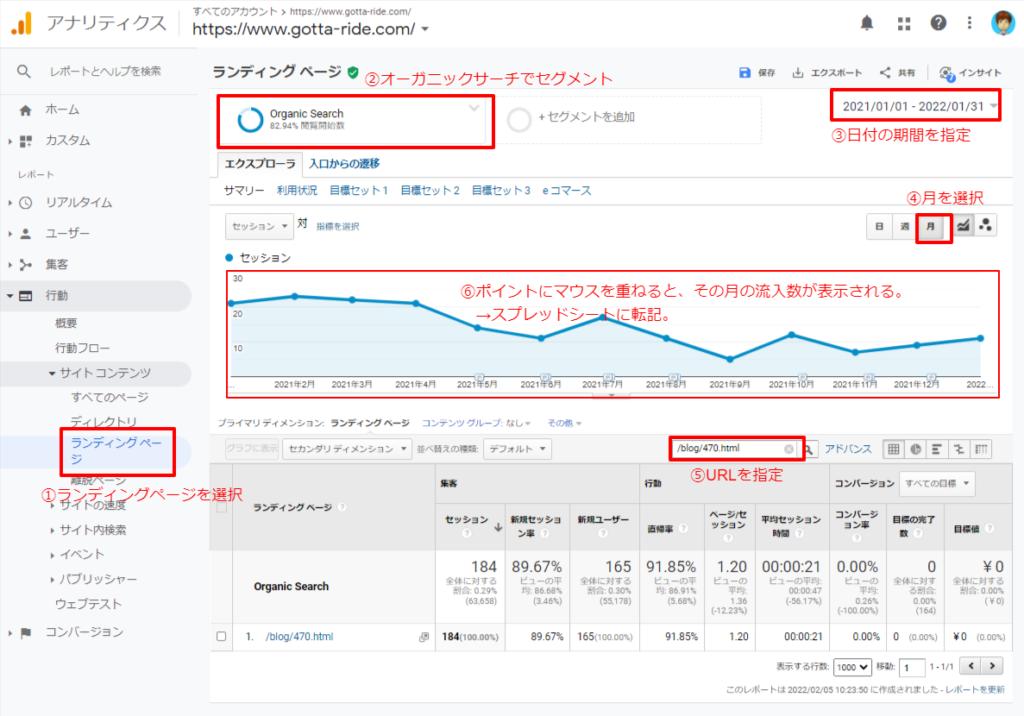This screenshot has height=716, width=1024.
Task: Select the data table view icon
Action: pos(893,449)
